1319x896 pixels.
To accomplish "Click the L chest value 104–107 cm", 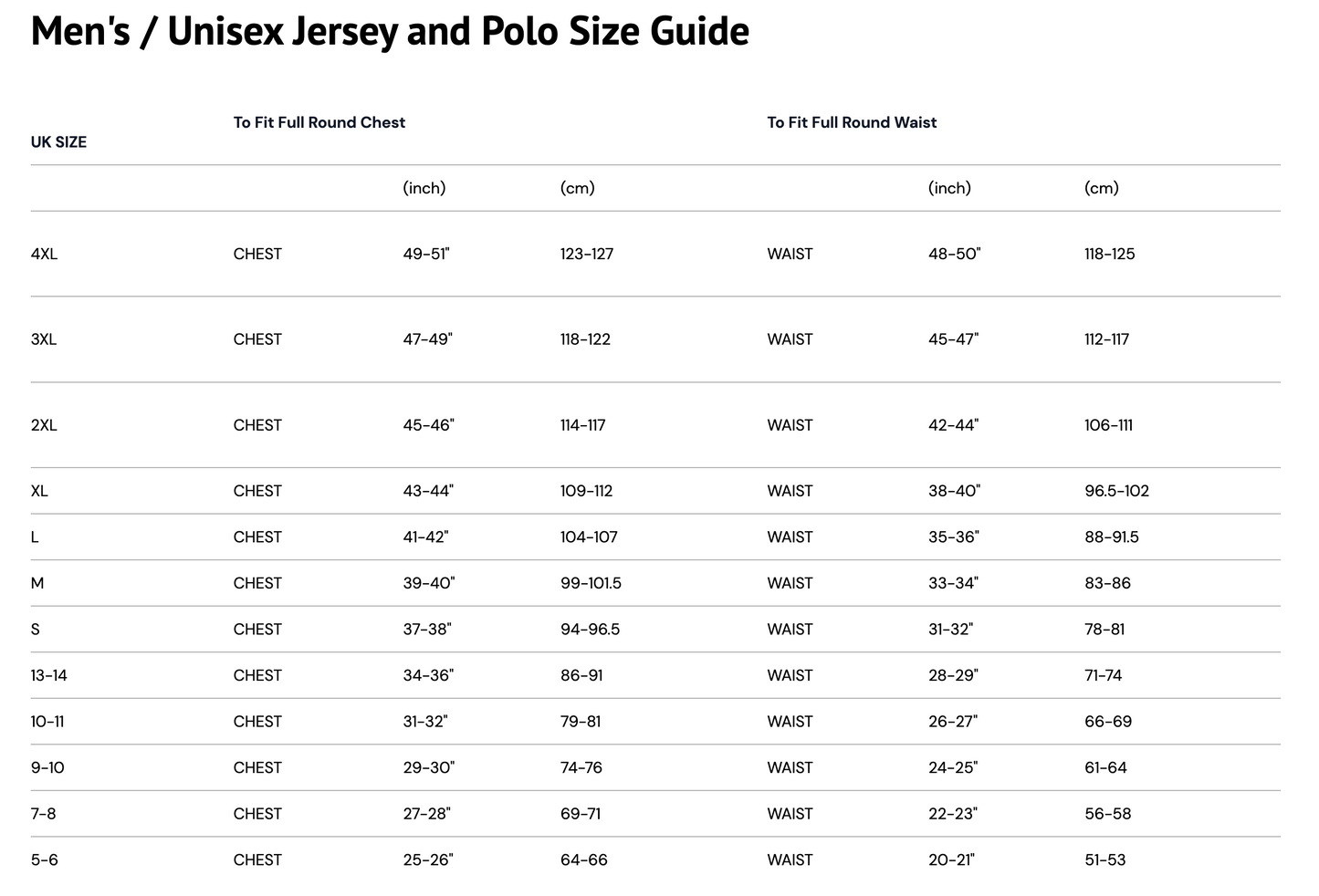I will (x=589, y=537).
